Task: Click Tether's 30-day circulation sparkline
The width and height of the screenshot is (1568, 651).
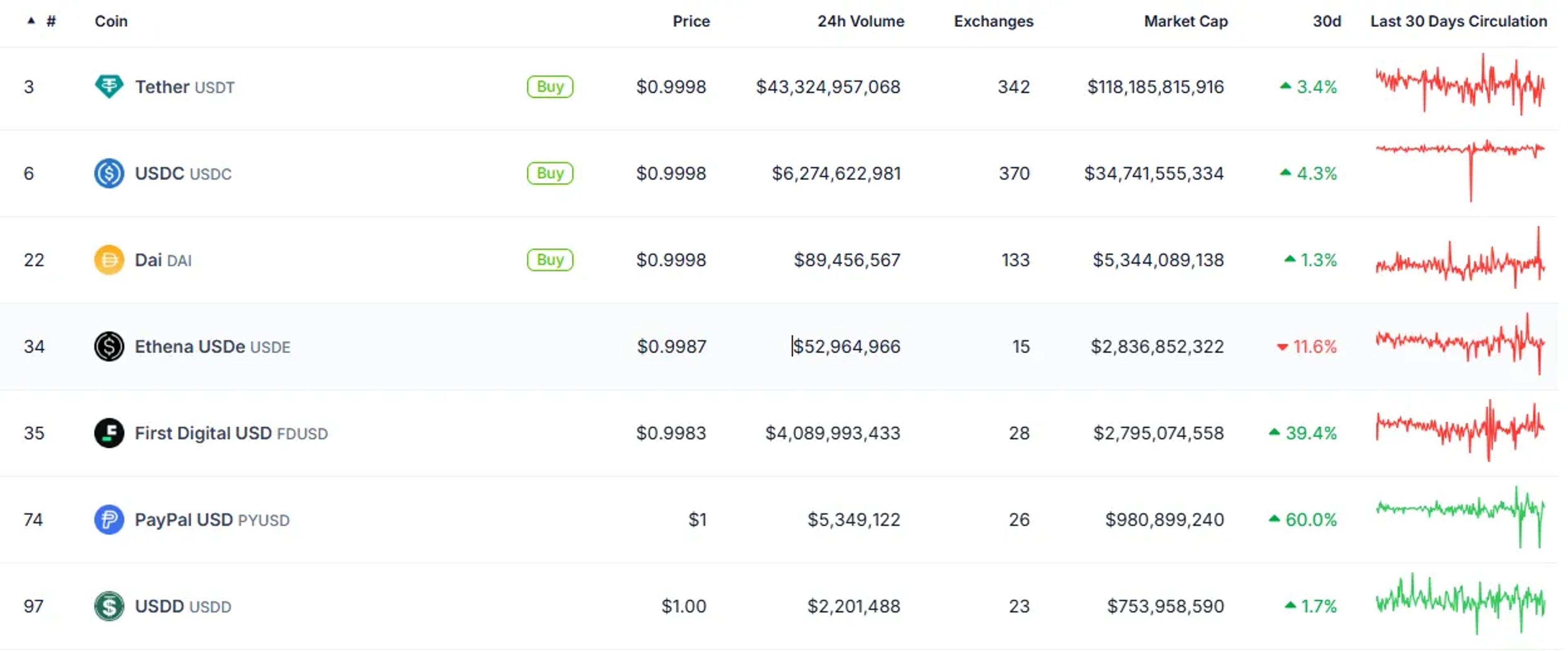Action: (x=1460, y=84)
